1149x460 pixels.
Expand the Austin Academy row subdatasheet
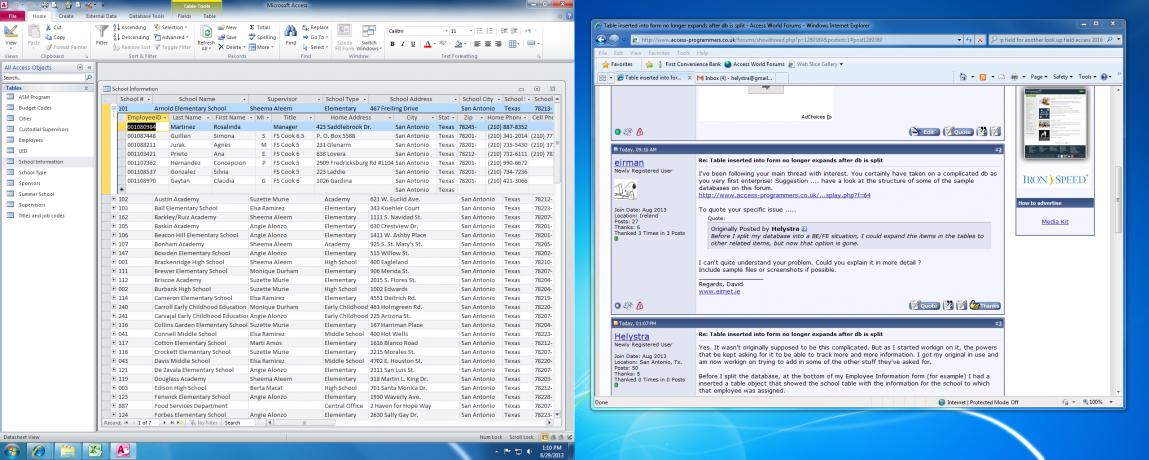coord(113,199)
